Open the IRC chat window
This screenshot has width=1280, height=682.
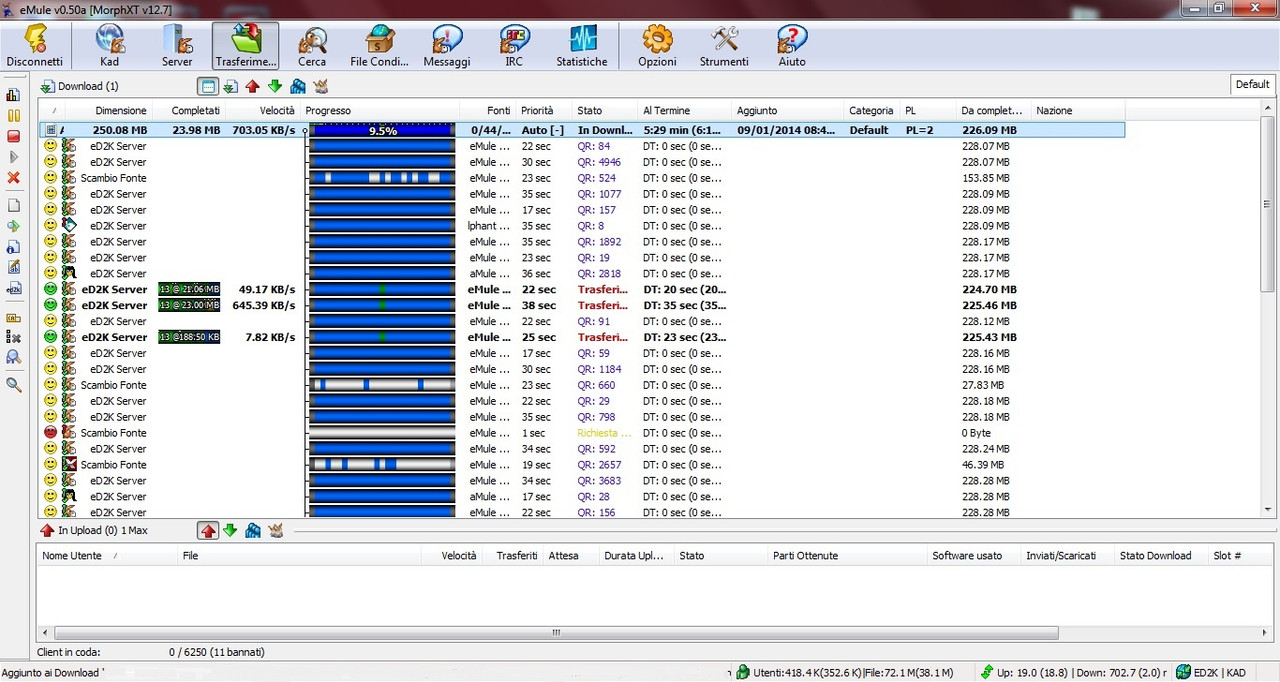click(x=514, y=46)
